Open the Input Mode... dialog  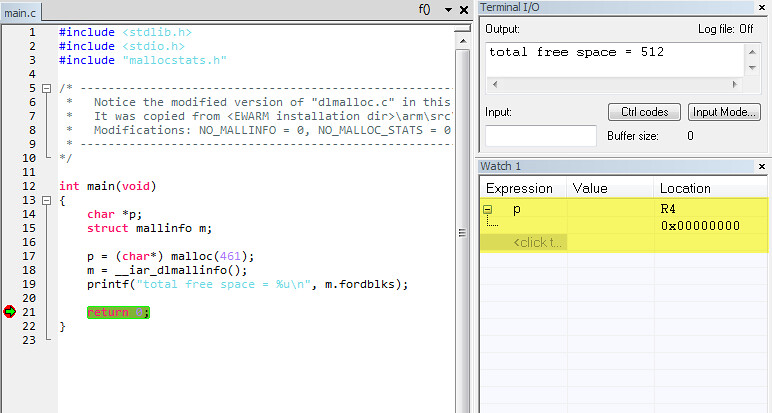(x=724, y=112)
